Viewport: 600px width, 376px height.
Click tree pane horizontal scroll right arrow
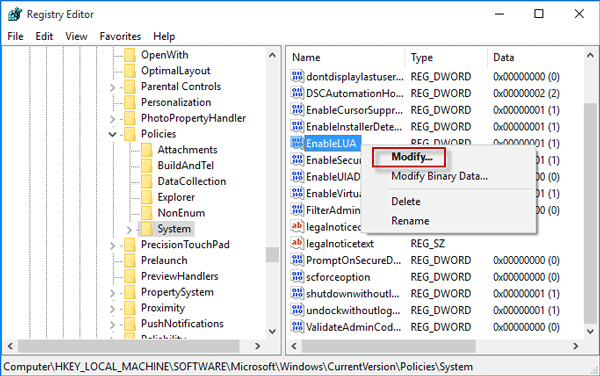tap(258, 346)
